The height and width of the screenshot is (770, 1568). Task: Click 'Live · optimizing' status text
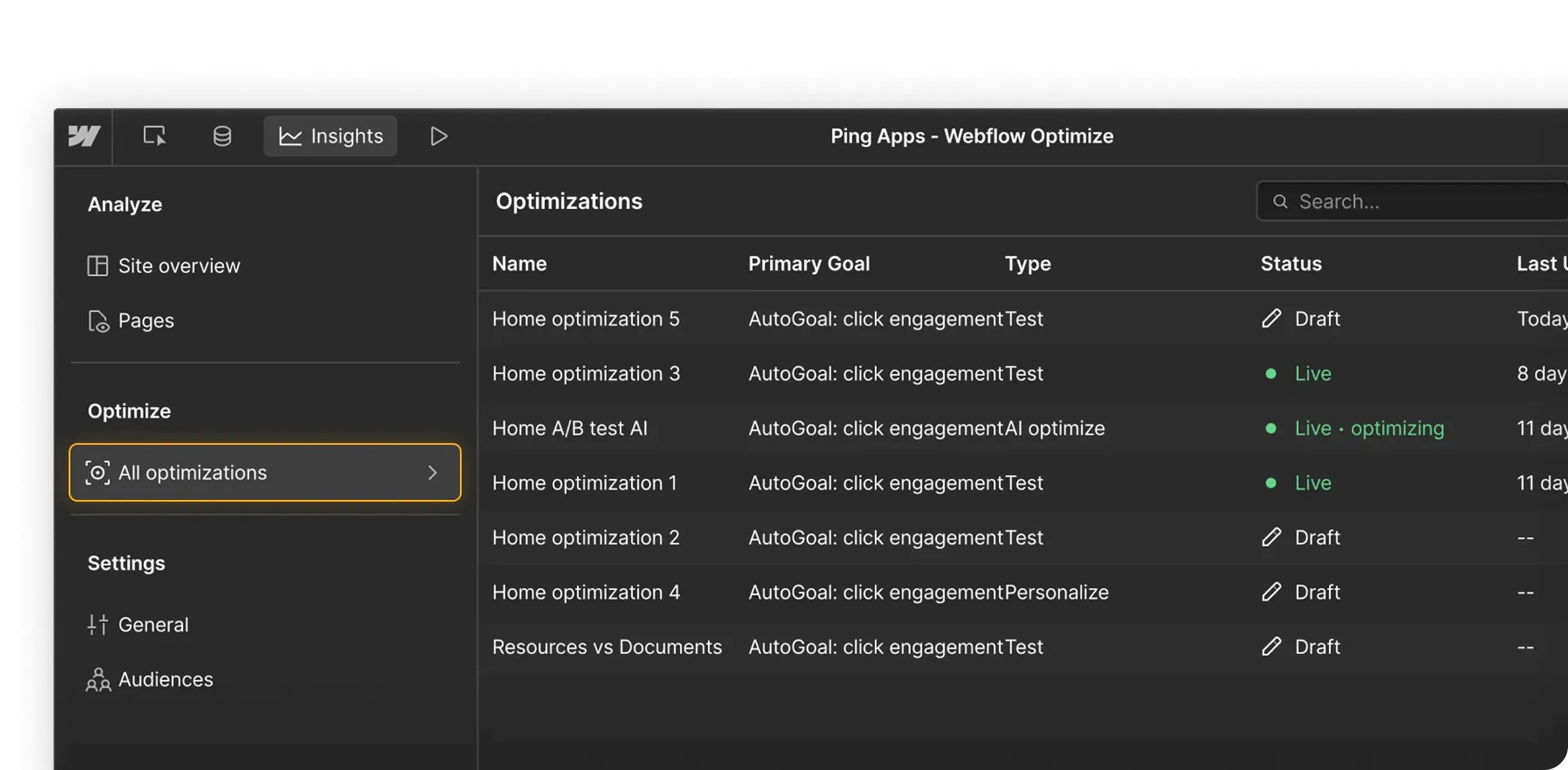[x=1369, y=428]
